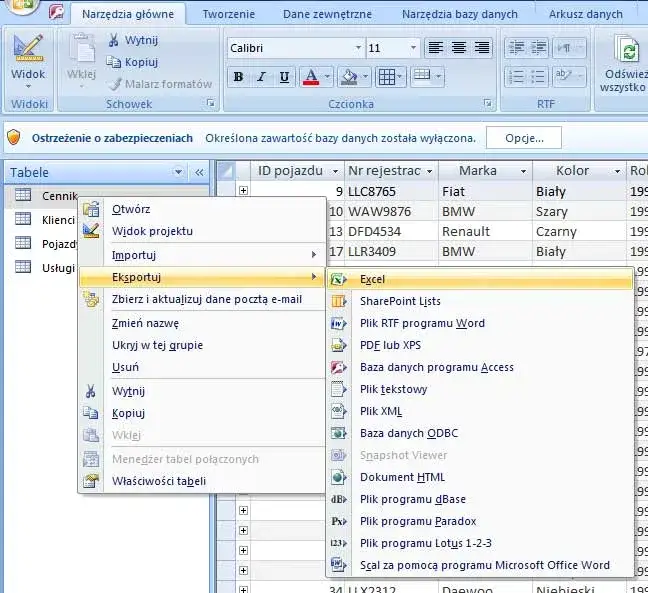This screenshot has width=648, height=593.
Task: Toggle bold formatting button
Action: (x=238, y=77)
